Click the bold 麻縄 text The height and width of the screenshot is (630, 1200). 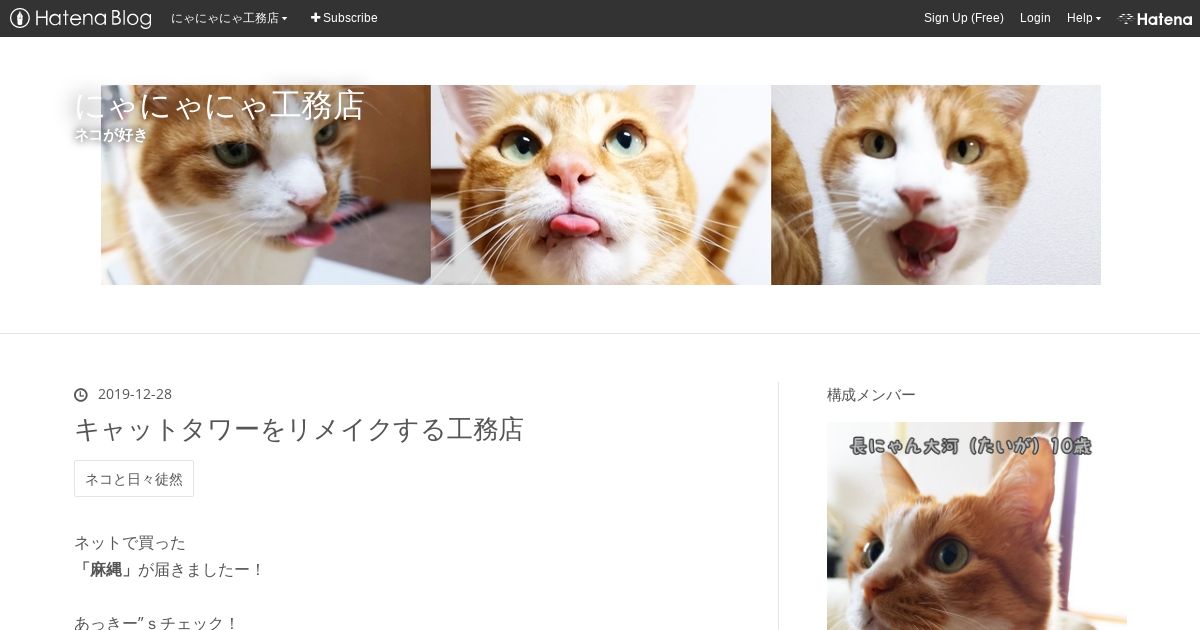click(105, 570)
